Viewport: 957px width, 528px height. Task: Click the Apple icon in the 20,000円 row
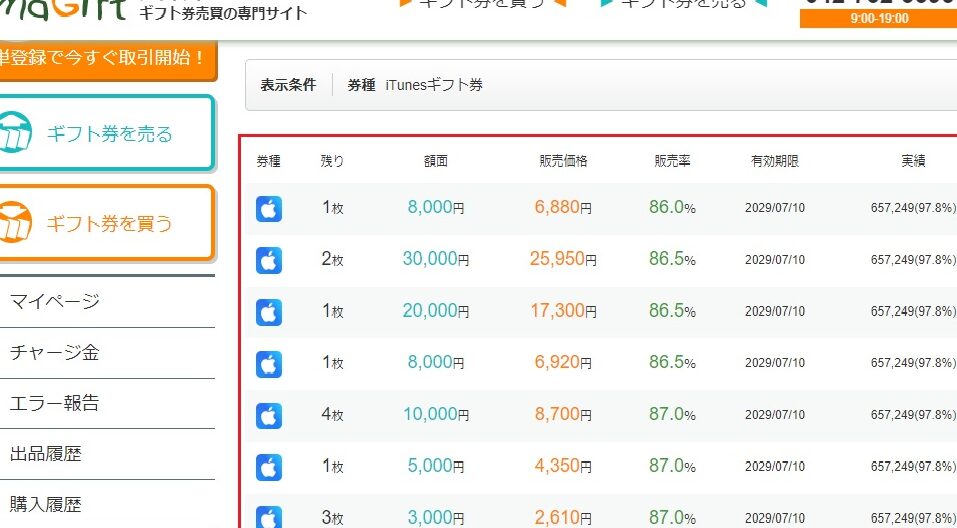coord(269,312)
